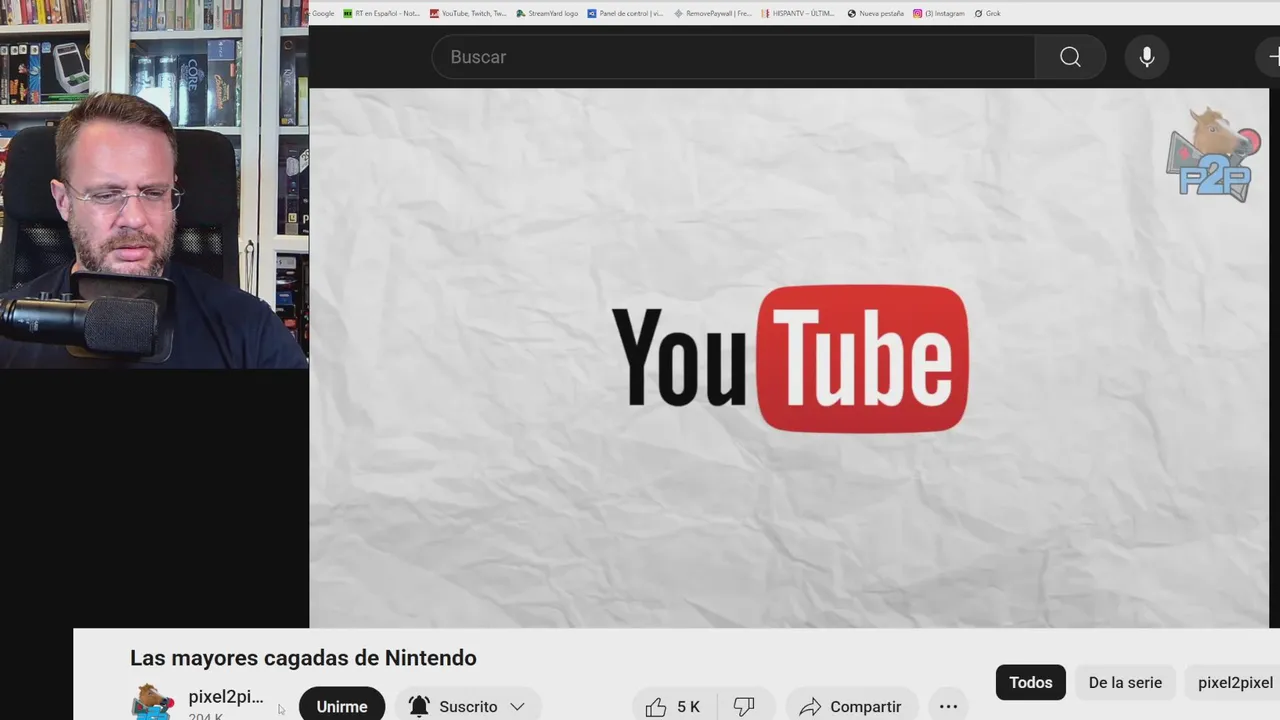Click the video title Las mayores cagadas de Nintendo

[303, 658]
